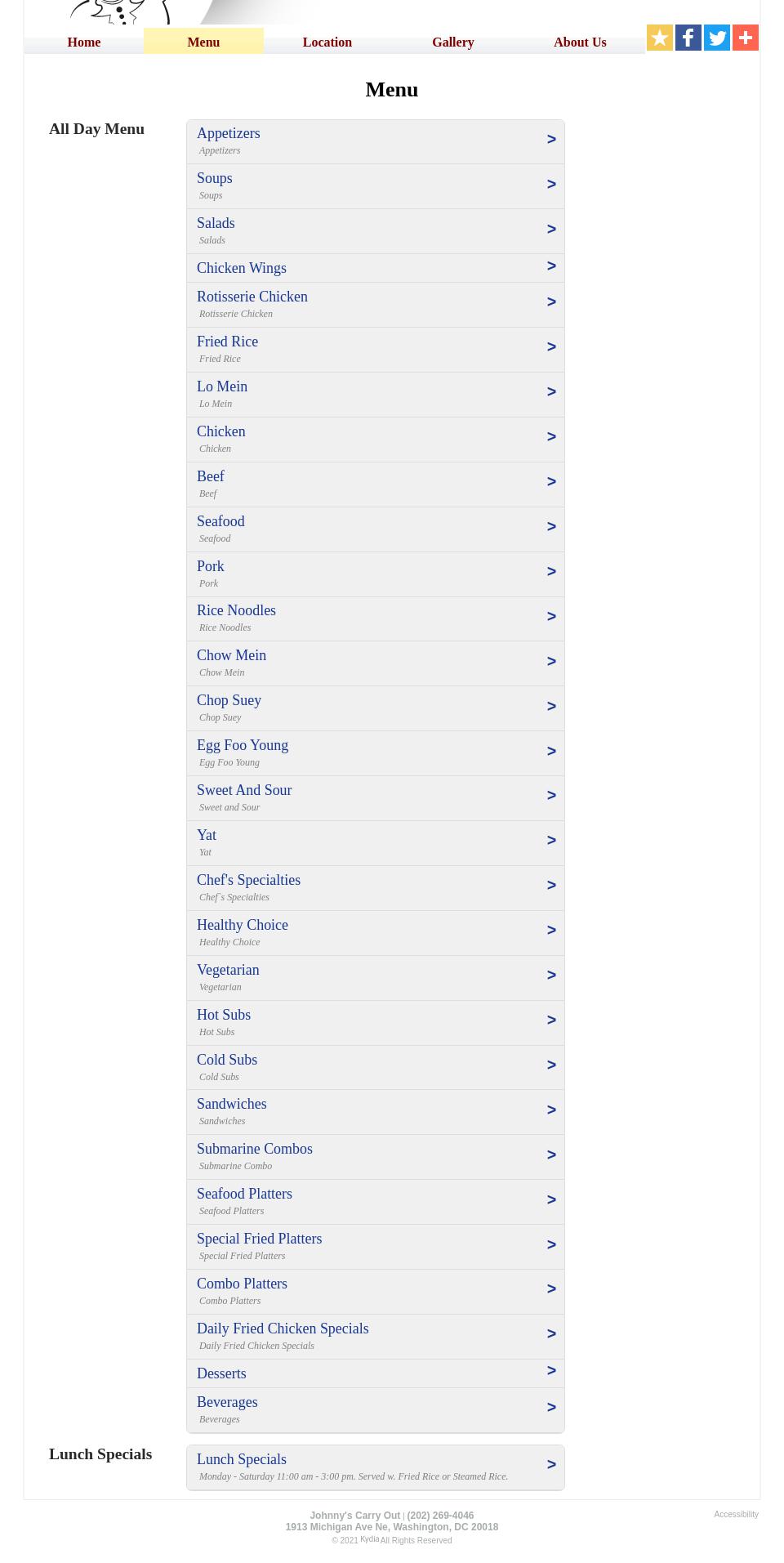784x1563 pixels.
Task: Open the Fried Rice menu category
Action: (x=227, y=342)
